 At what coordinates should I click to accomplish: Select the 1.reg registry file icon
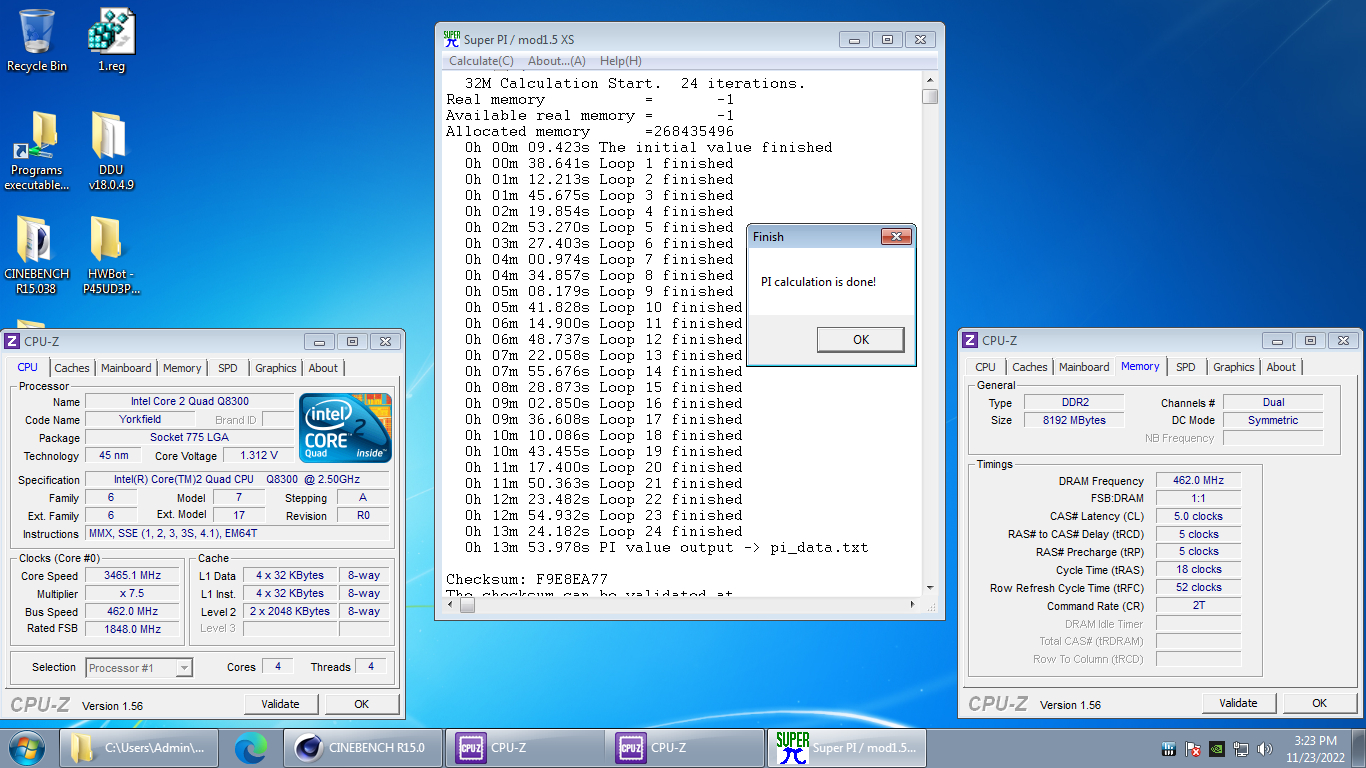tap(111, 40)
